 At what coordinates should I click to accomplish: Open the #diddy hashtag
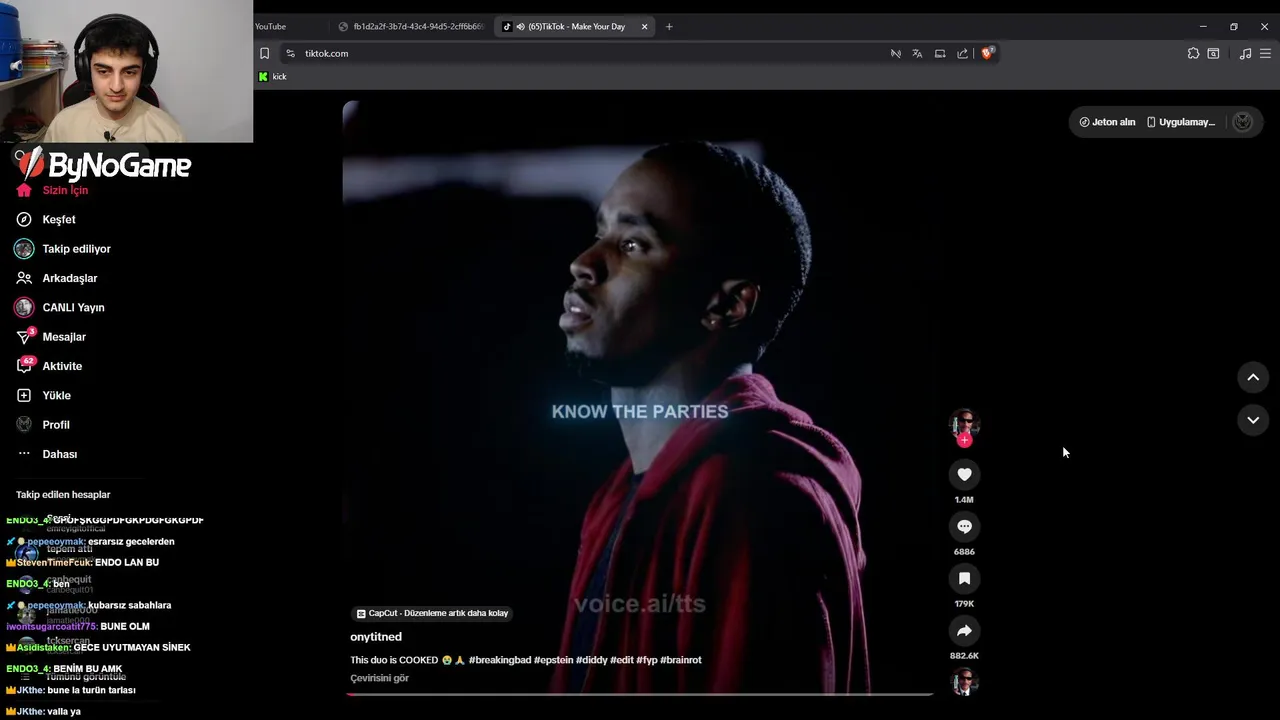tap(590, 660)
